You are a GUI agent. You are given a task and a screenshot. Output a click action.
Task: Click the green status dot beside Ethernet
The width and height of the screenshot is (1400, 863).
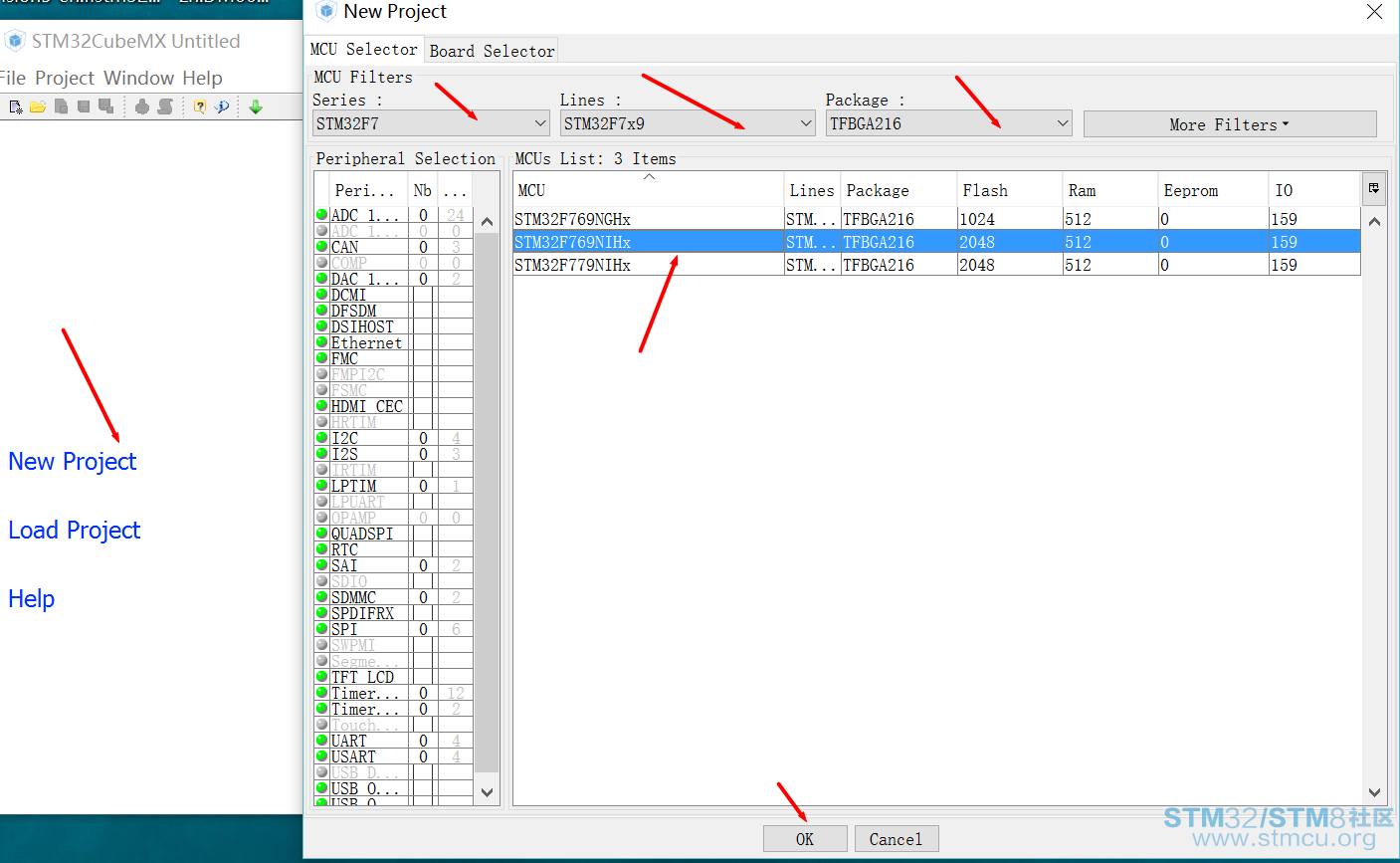[321, 341]
